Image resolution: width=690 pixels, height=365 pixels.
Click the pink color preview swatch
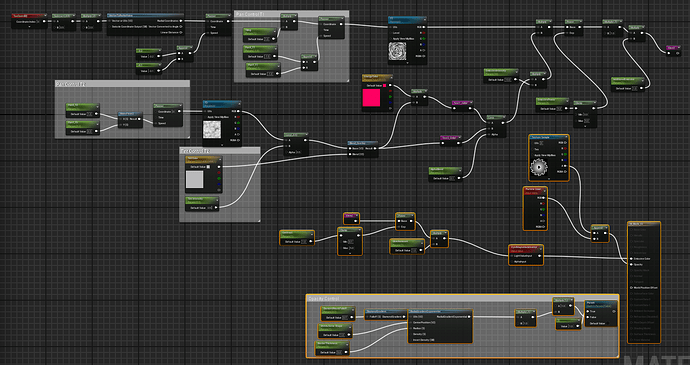(371, 98)
